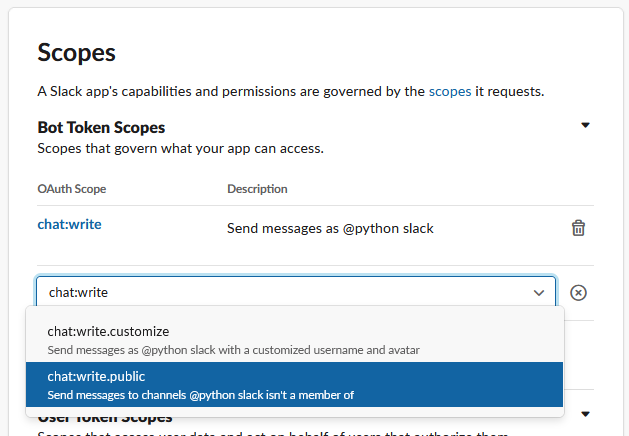
Task: Collapse the Bot Token Scopes section arrow
Action: pyautogui.click(x=586, y=125)
